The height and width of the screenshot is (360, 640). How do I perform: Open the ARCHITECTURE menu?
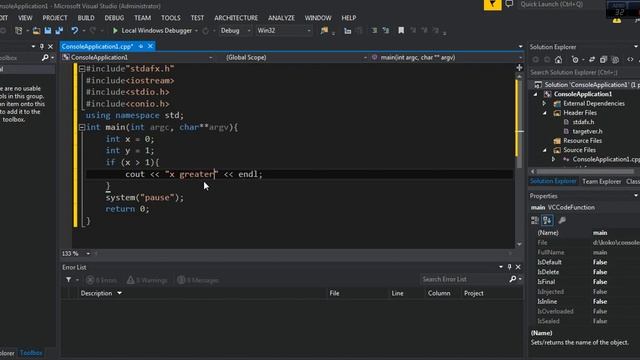click(x=236, y=18)
